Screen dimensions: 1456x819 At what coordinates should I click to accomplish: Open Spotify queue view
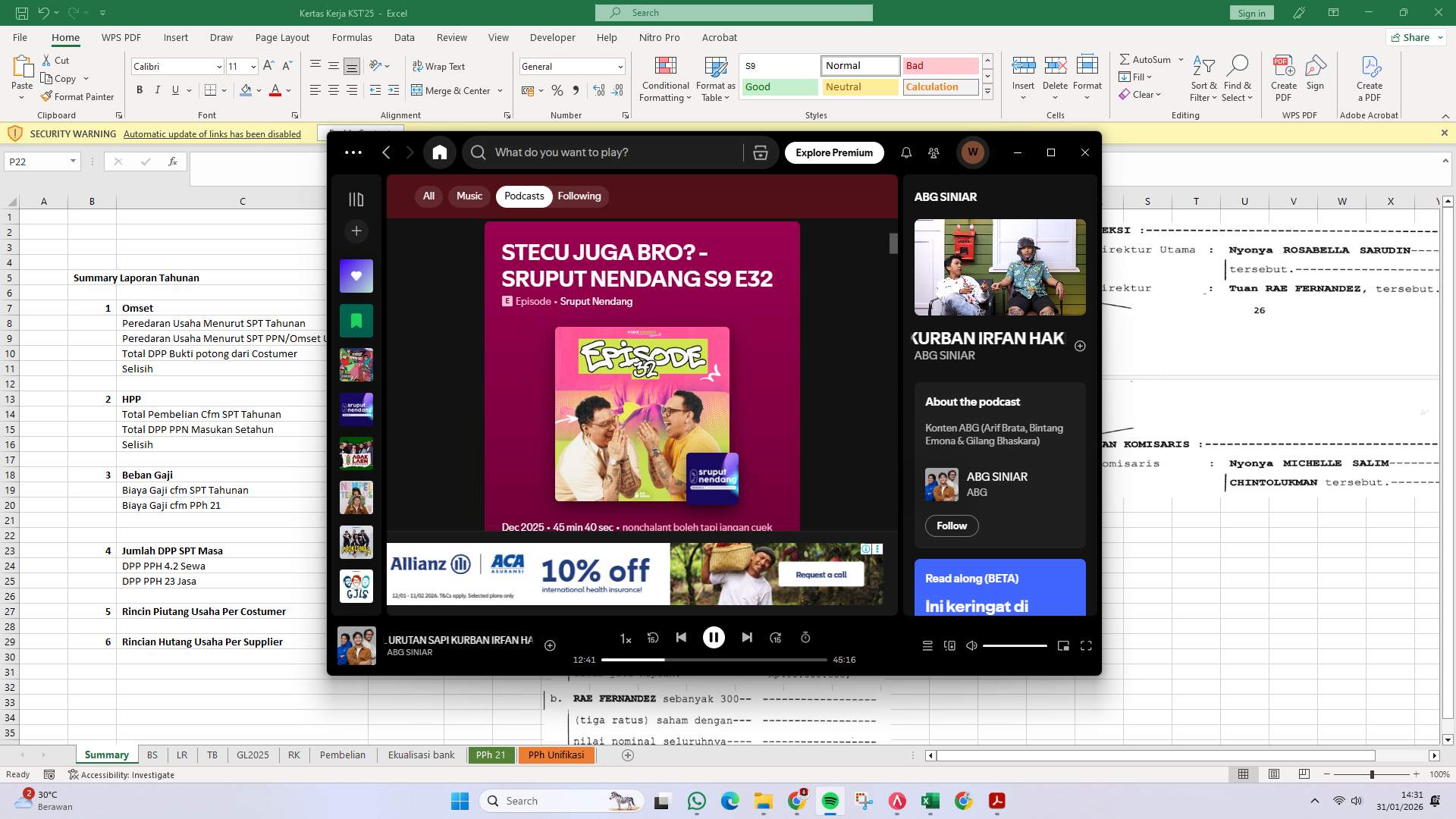click(x=927, y=646)
